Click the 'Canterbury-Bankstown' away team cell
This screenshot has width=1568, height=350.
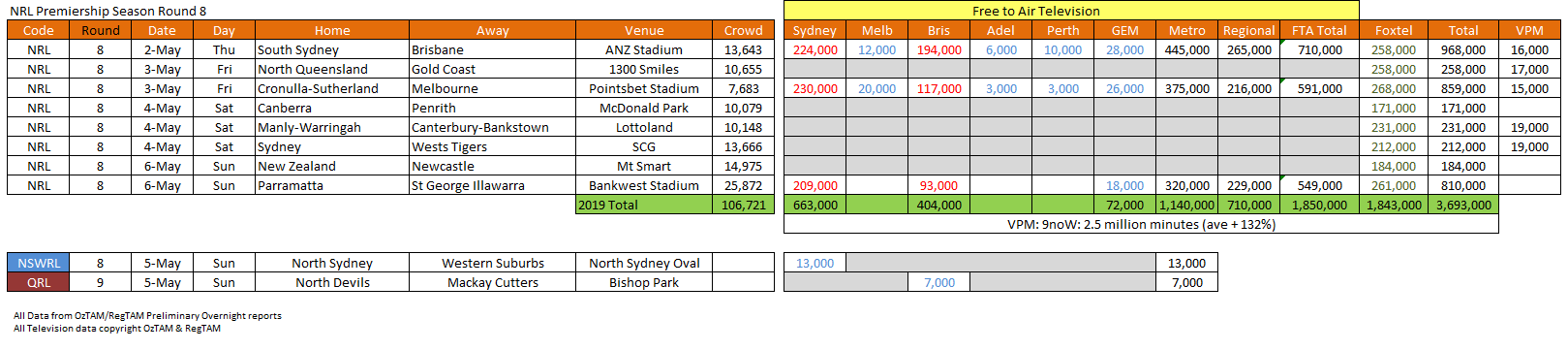point(493,127)
